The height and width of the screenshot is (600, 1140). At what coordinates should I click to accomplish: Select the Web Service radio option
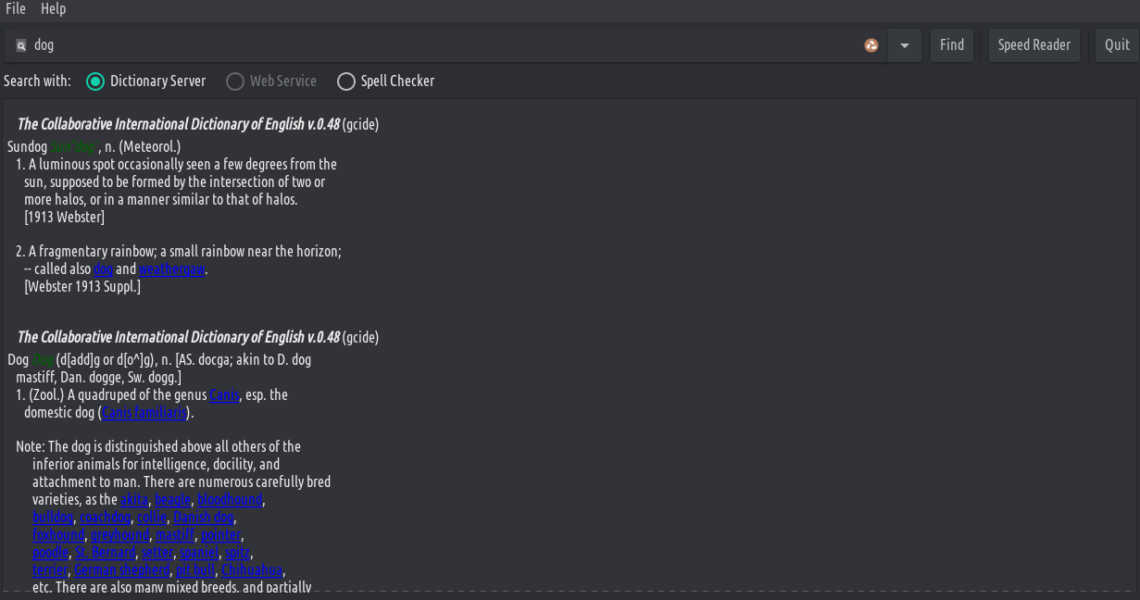[236, 81]
